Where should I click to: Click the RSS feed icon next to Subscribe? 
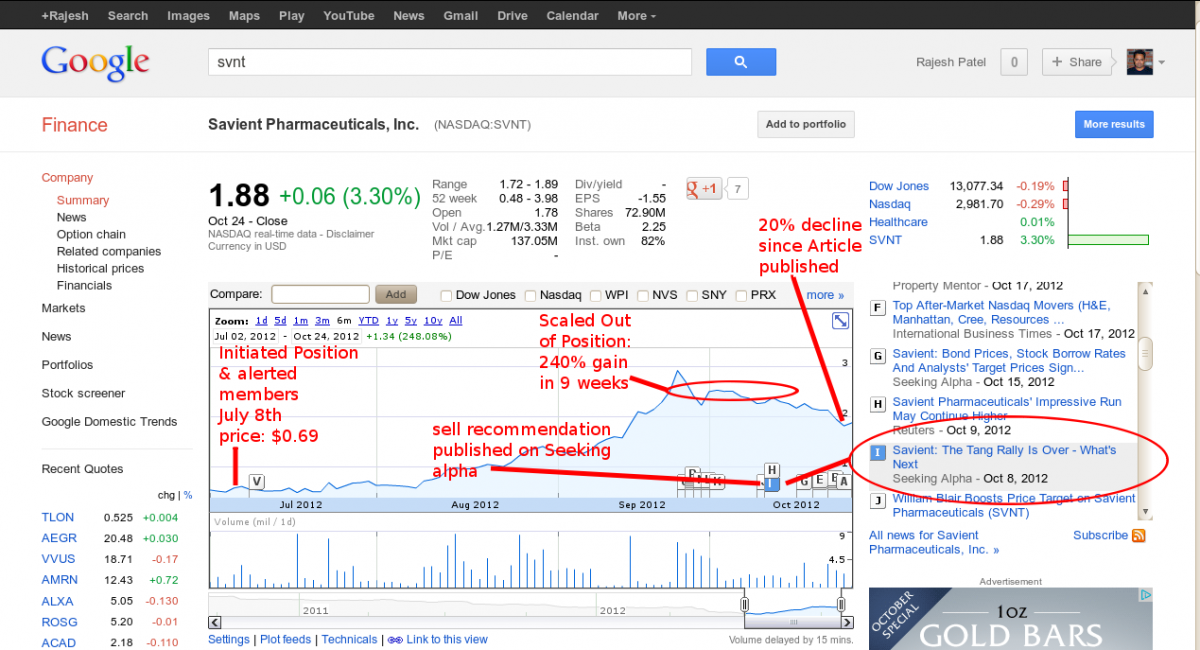(x=1138, y=536)
